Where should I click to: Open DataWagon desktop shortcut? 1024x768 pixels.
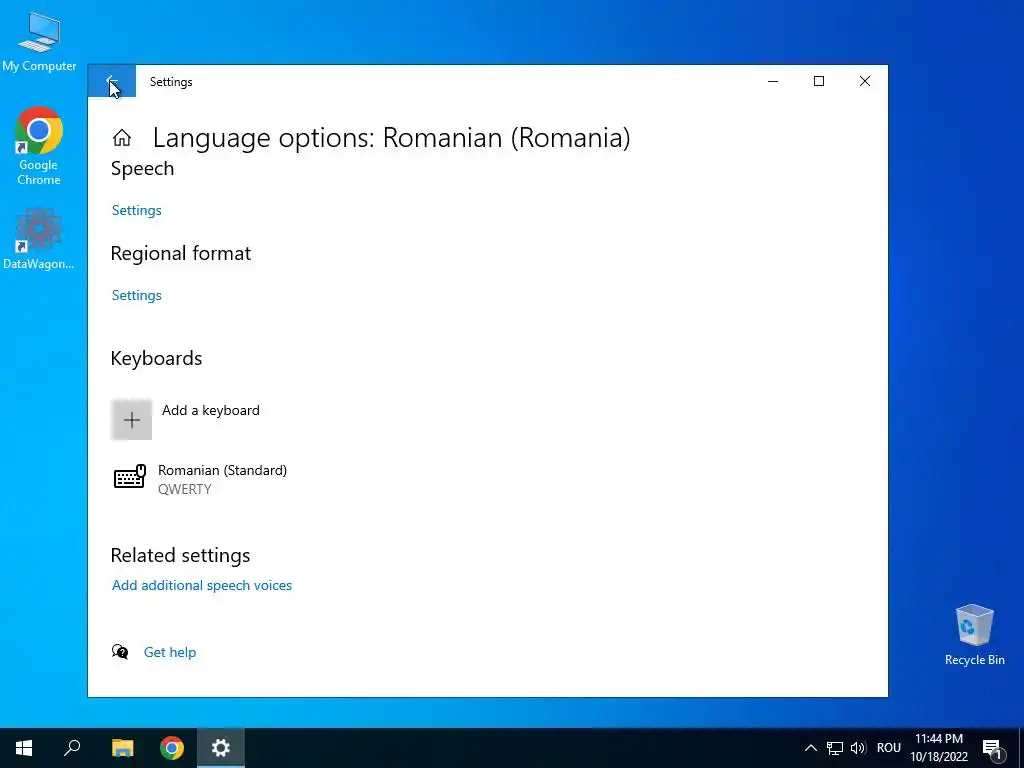(39, 238)
